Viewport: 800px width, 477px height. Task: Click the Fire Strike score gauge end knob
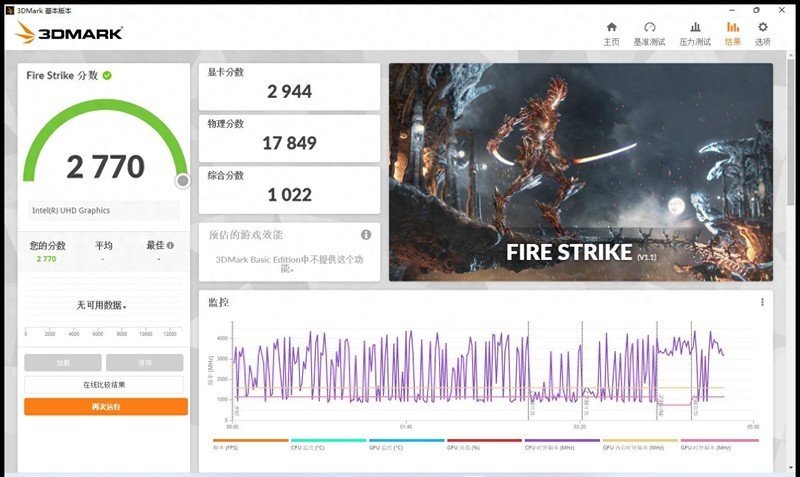tap(182, 181)
